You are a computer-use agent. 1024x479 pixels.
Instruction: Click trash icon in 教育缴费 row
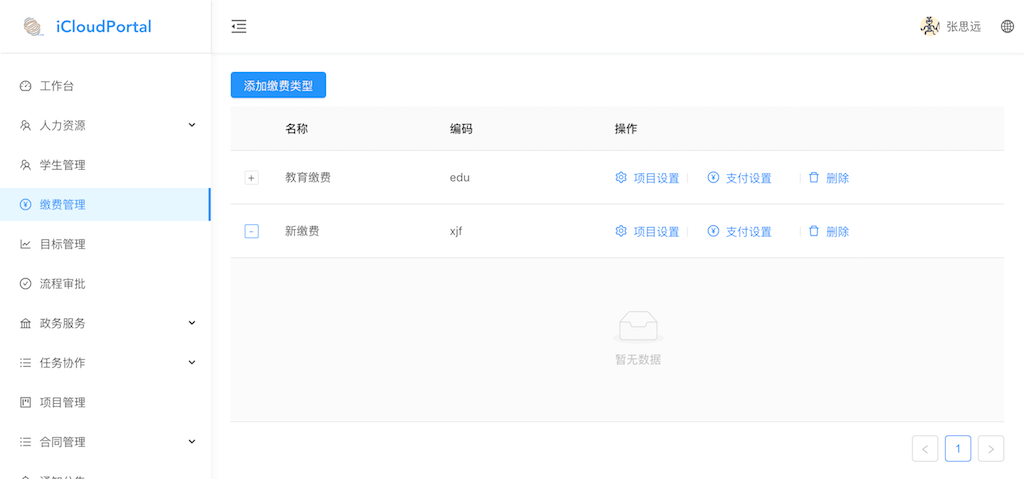pyautogui.click(x=814, y=177)
